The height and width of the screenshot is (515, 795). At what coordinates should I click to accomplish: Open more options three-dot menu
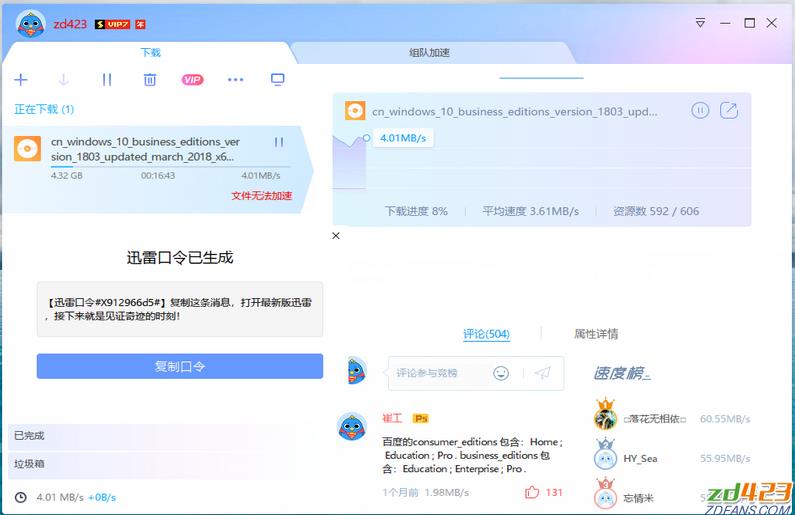(x=235, y=80)
